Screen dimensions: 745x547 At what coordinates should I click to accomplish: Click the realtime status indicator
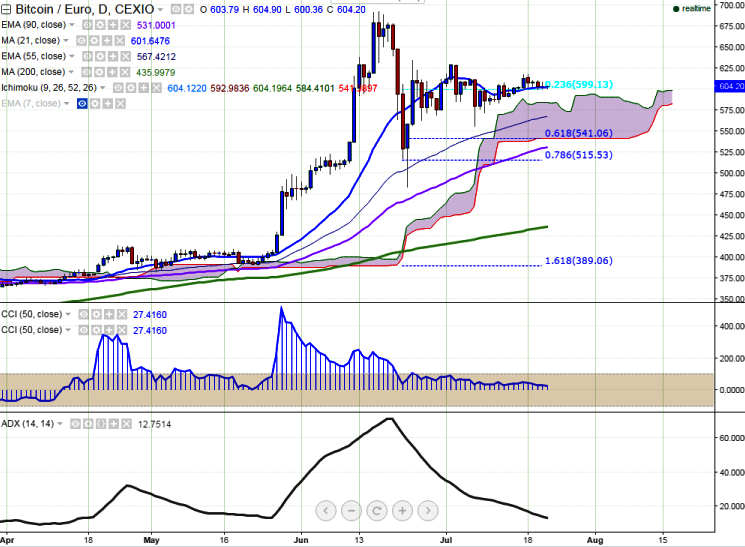pos(692,9)
